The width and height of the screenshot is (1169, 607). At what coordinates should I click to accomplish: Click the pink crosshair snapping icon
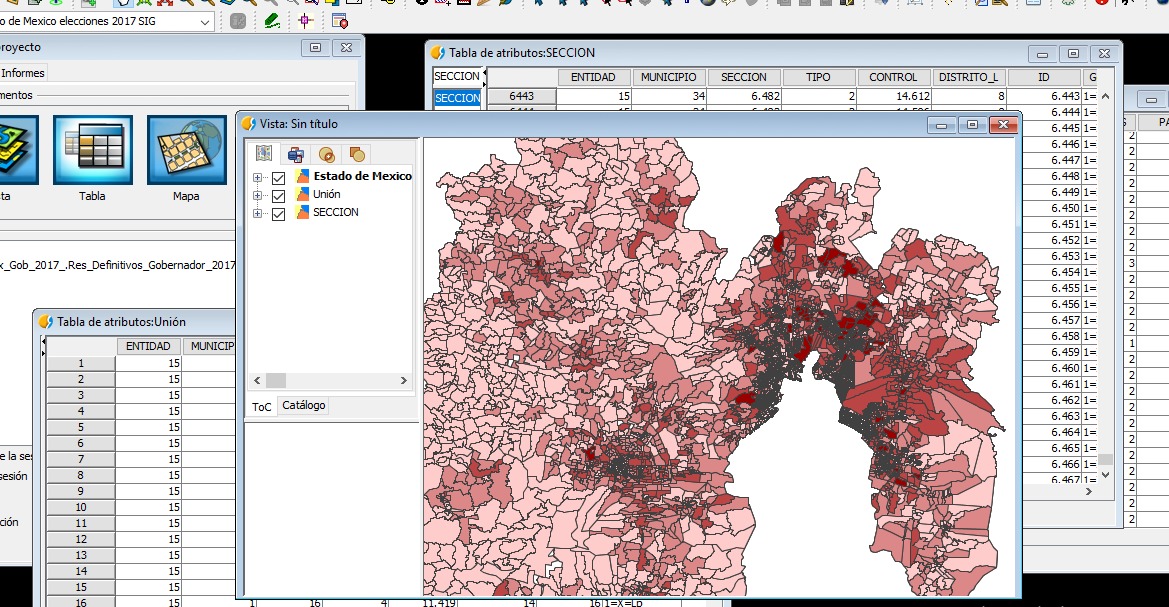tap(306, 21)
